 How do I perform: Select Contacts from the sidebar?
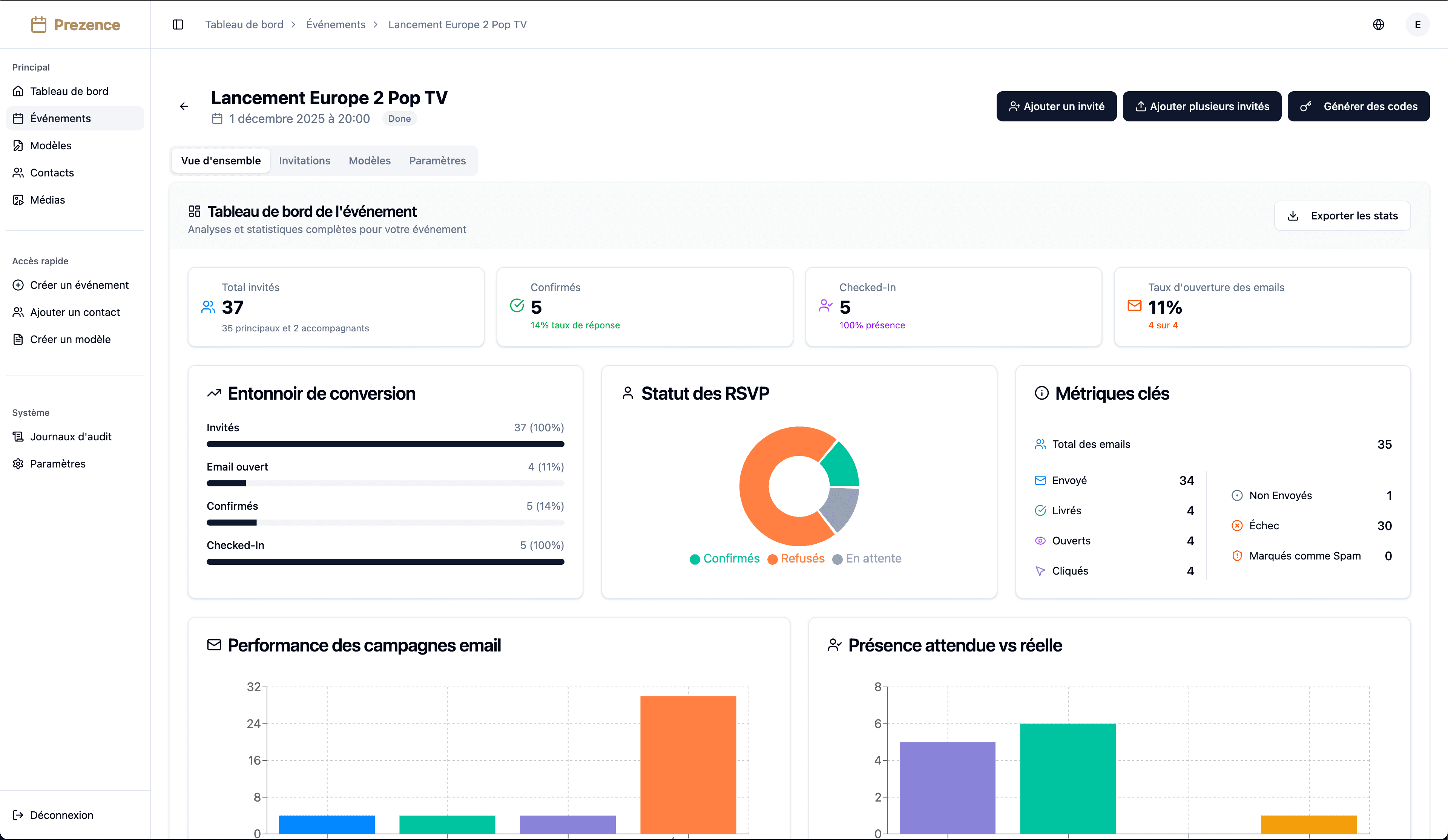click(52, 172)
